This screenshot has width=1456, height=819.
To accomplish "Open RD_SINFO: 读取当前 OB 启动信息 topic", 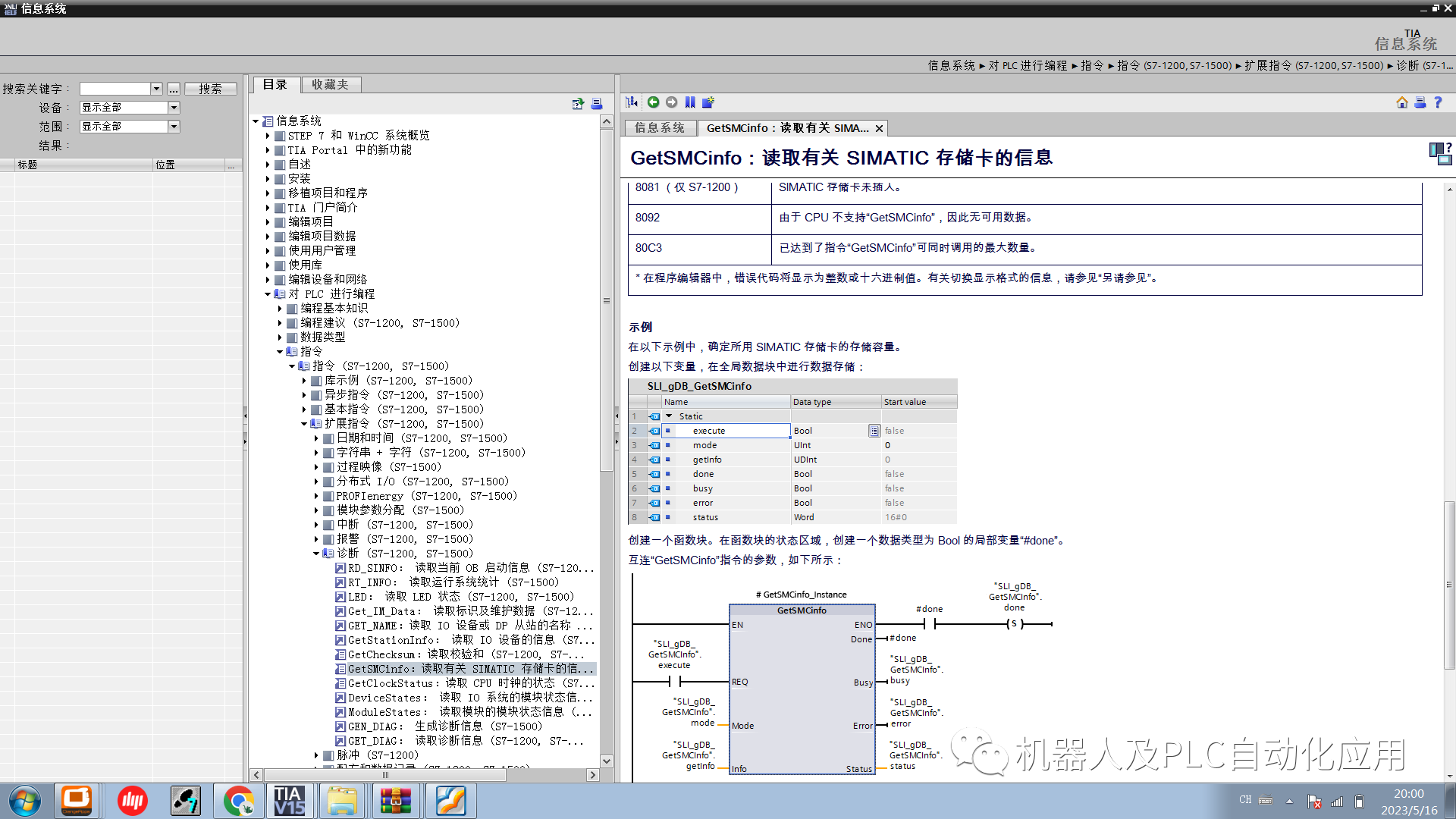I will coord(465,568).
